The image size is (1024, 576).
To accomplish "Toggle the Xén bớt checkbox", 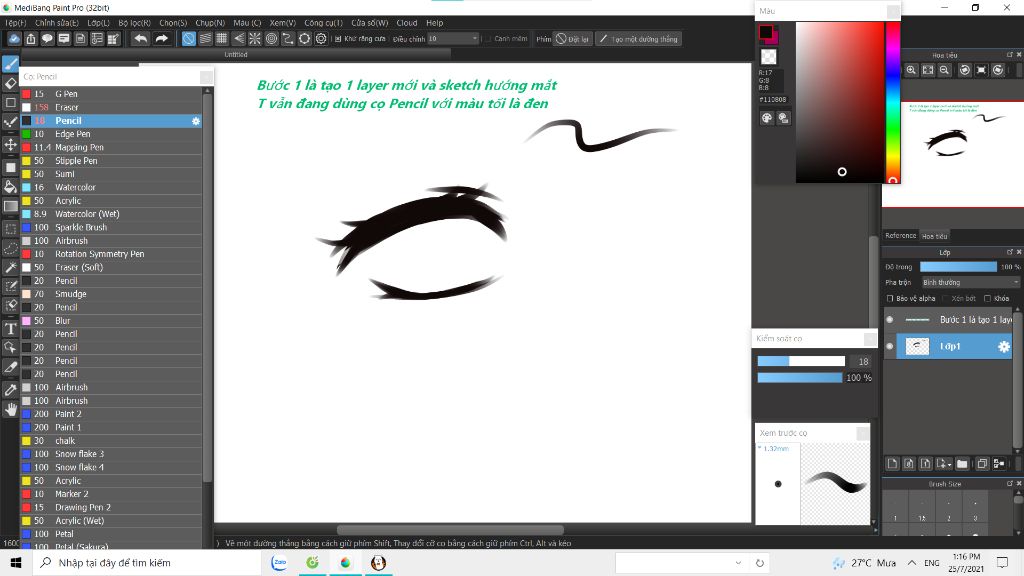I will [x=946, y=298].
